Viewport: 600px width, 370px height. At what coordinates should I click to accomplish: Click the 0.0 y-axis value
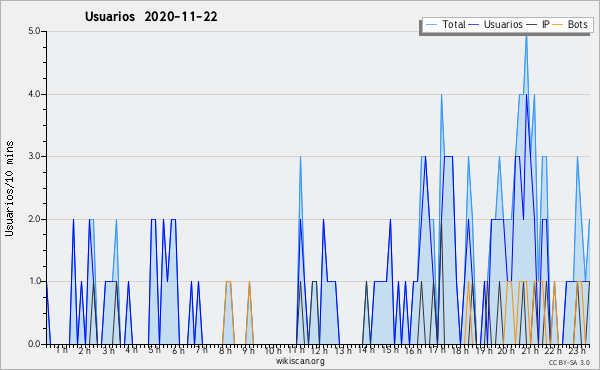[x=34, y=344]
